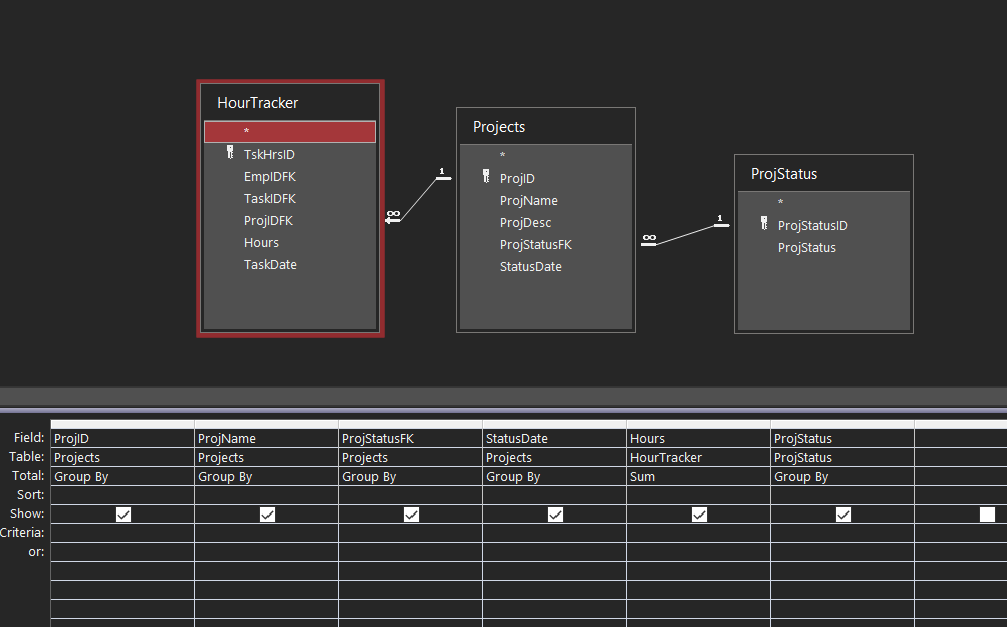Select StatusDate field in Projects table box
This screenshot has height=627, width=1007.
546,266
